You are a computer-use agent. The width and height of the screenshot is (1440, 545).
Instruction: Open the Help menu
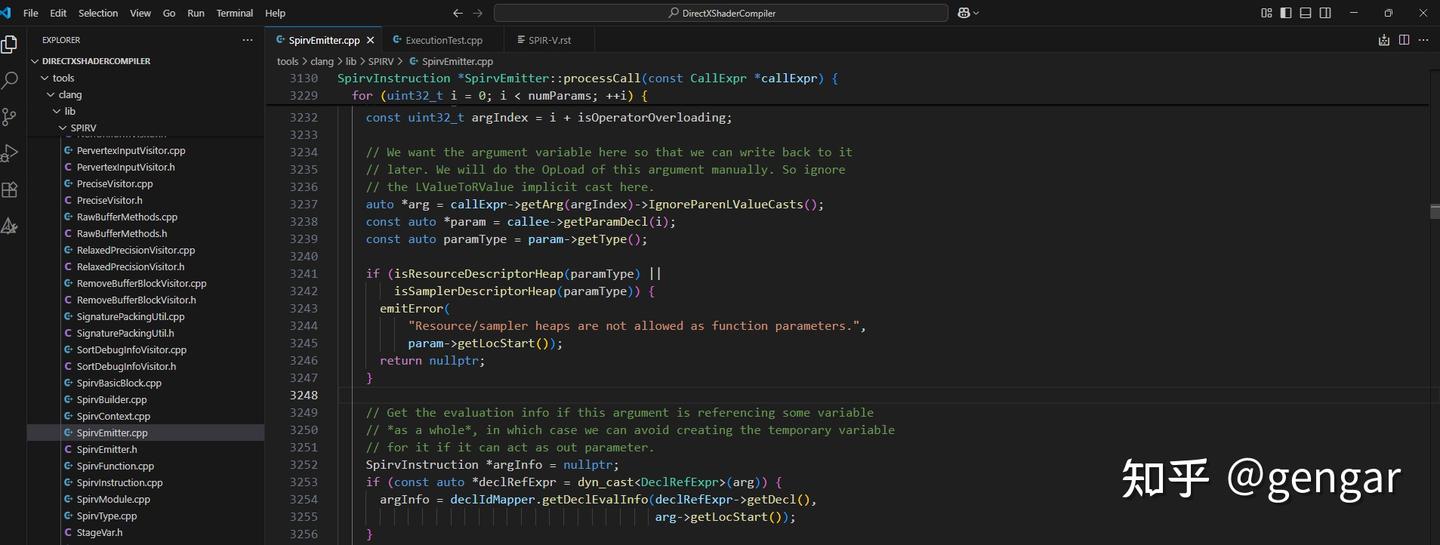tap(275, 13)
